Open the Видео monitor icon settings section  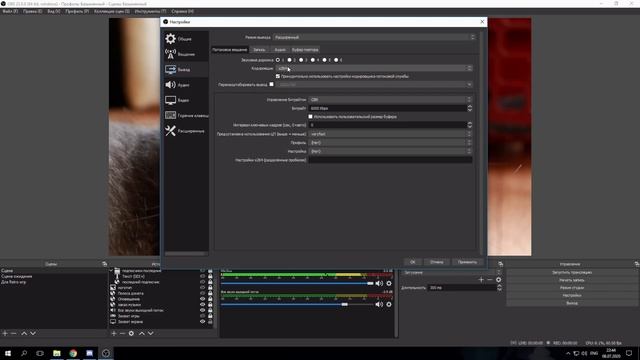(x=171, y=100)
